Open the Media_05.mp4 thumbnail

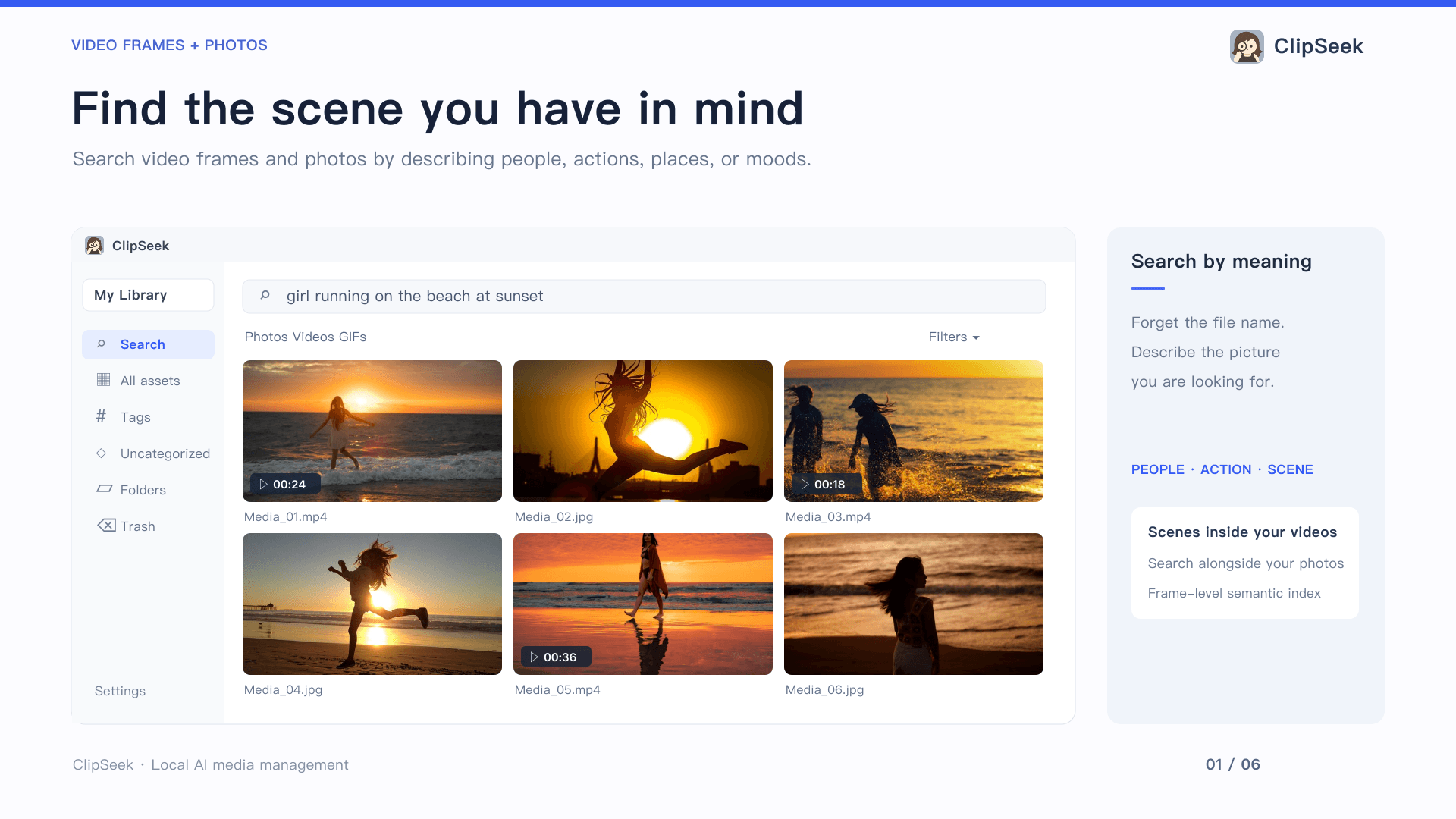click(x=643, y=604)
